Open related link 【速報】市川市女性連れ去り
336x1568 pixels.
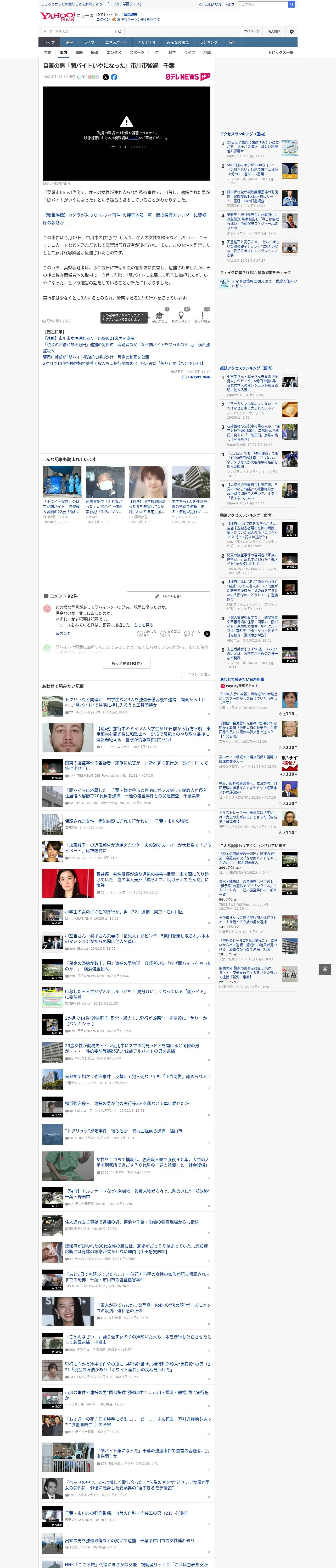[x=88, y=338]
